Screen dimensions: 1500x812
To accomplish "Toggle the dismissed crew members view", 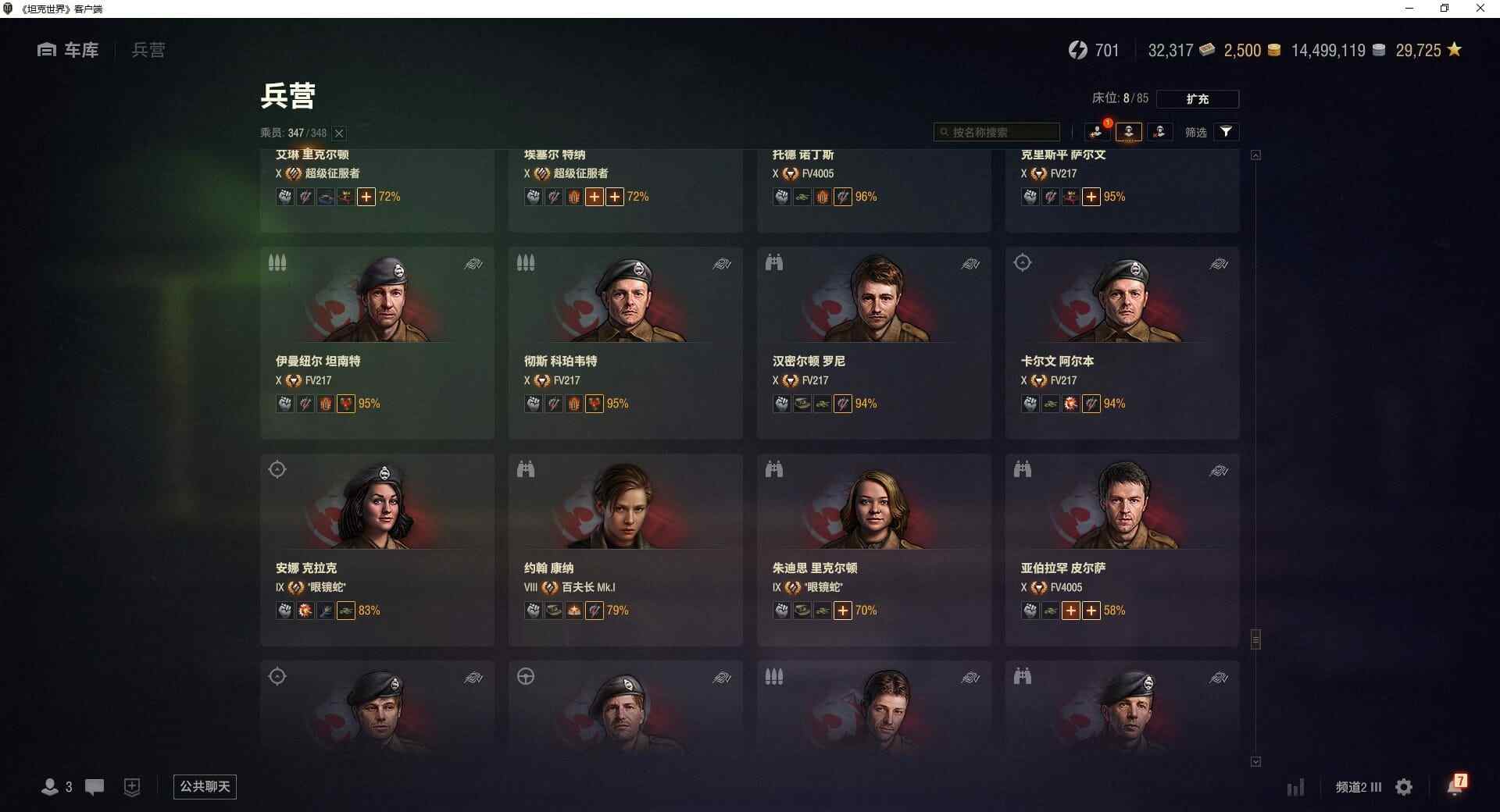I will point(1159,132).
